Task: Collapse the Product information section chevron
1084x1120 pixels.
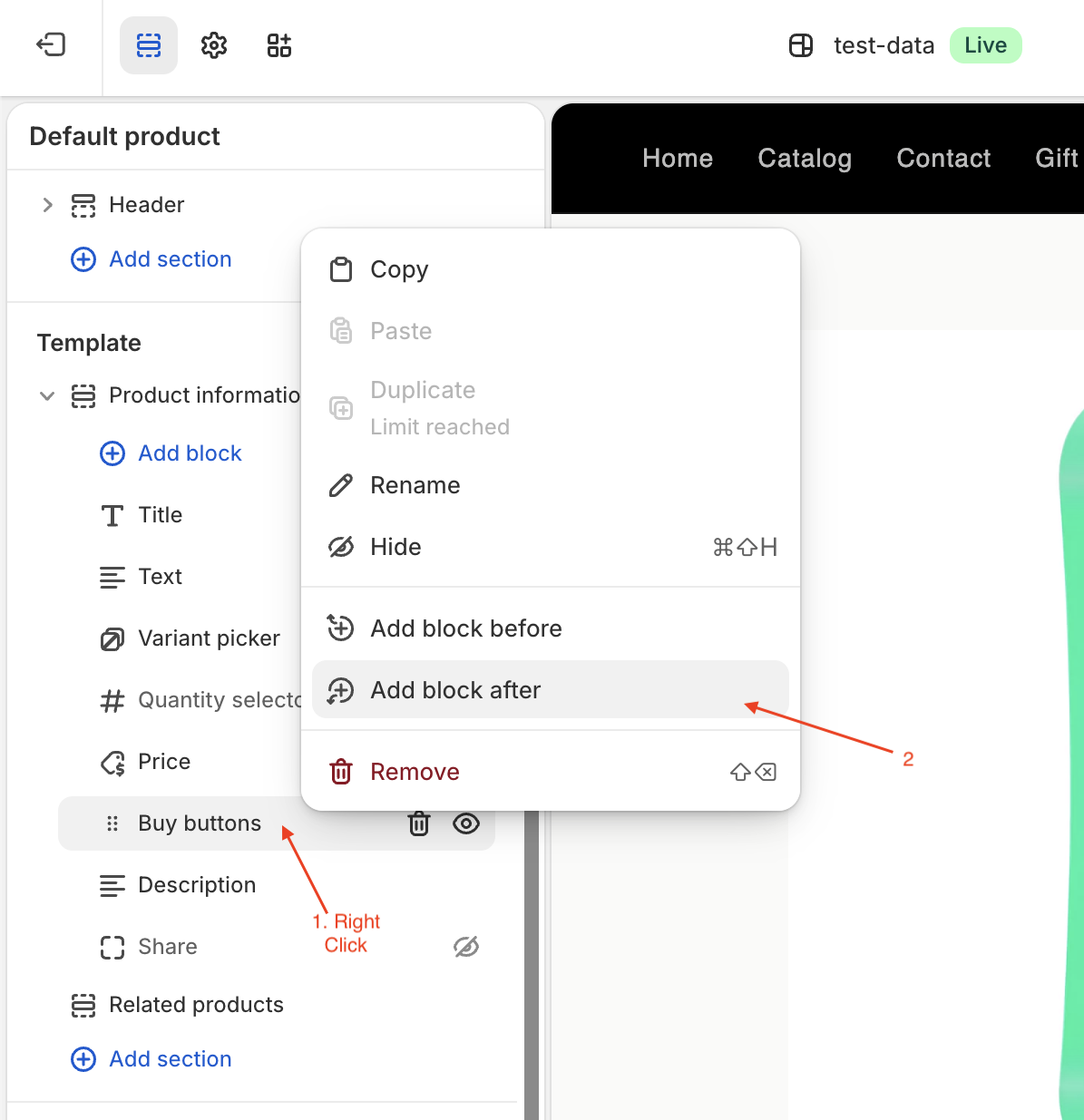Action: [48, 395]
